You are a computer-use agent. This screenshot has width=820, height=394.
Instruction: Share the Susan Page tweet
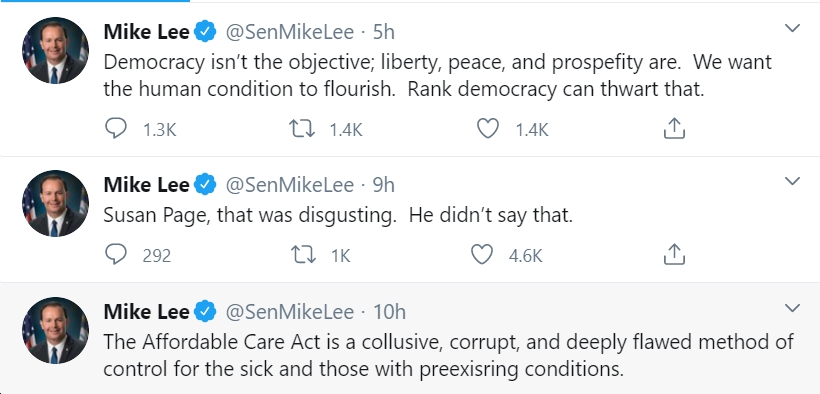pos(674,255)
